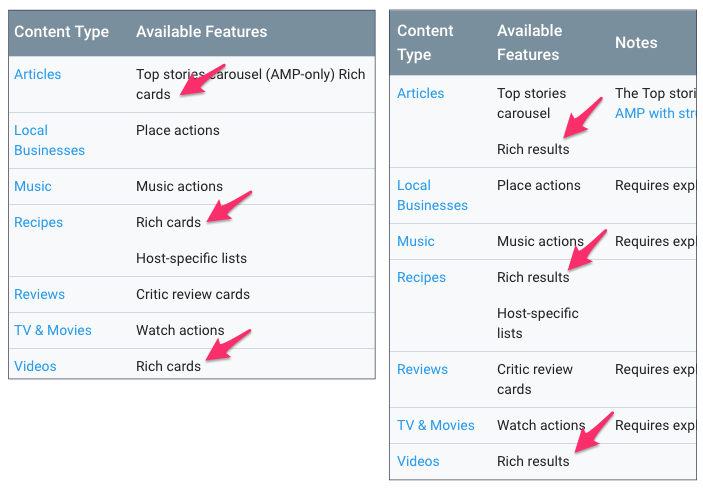Click the Videos link in left table
Screen dimensions: 703x488
tap(35, 366)
